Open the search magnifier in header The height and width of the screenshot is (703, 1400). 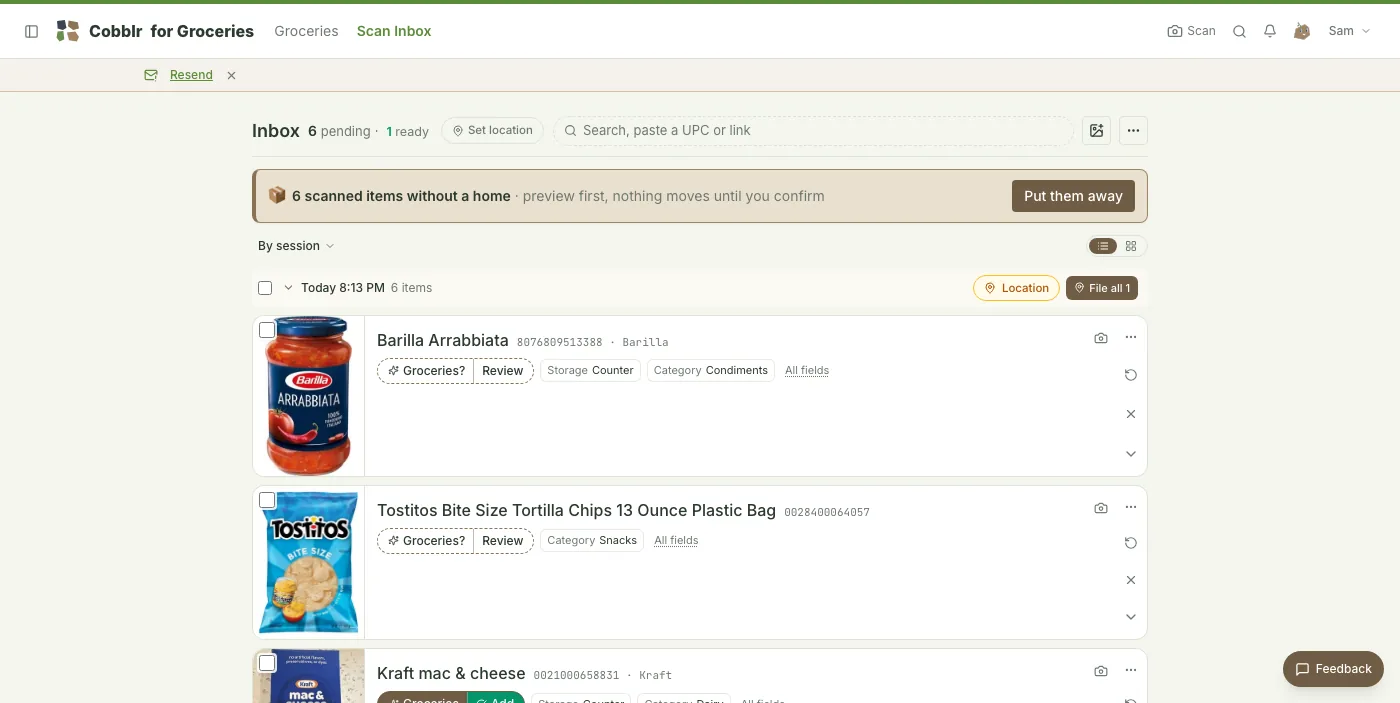(1239, 31)
